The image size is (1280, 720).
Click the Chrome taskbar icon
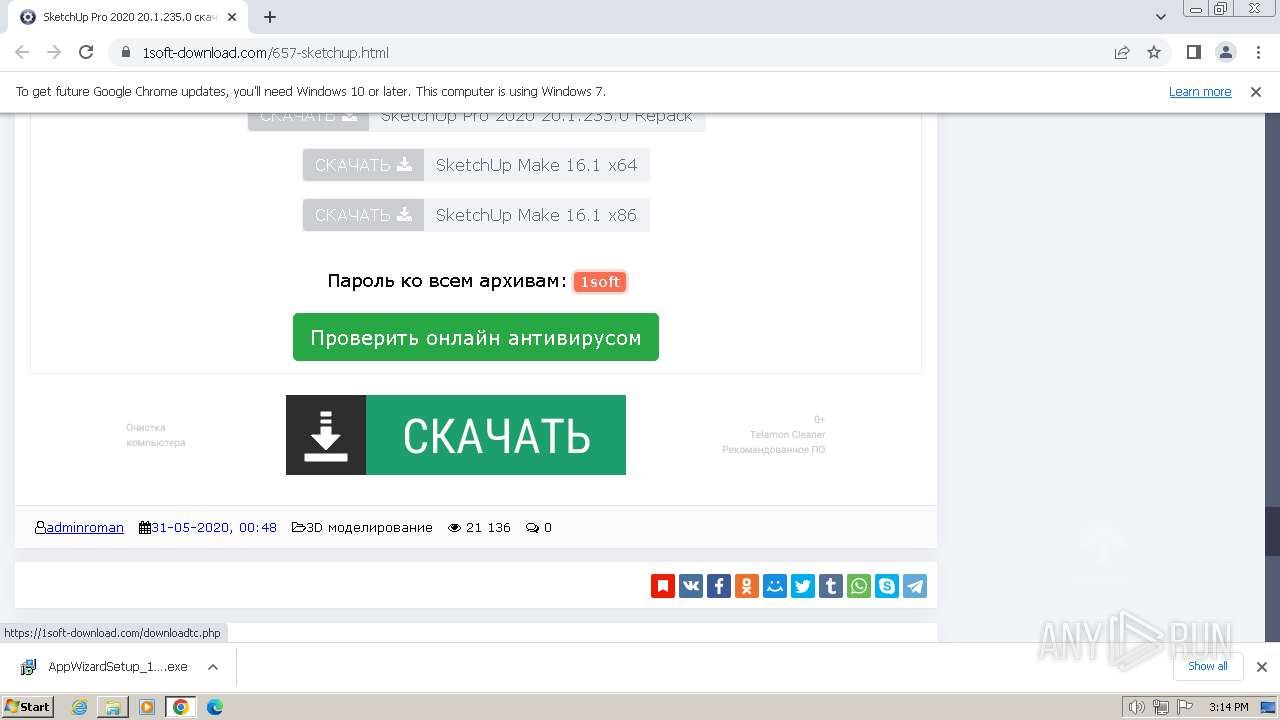point(181,707)
